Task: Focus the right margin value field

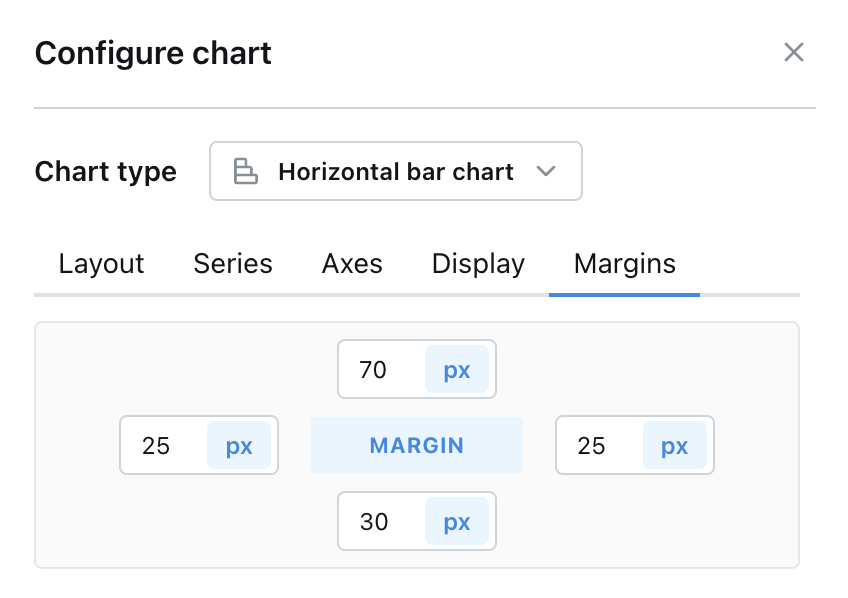Action: [x=599, y=445]
